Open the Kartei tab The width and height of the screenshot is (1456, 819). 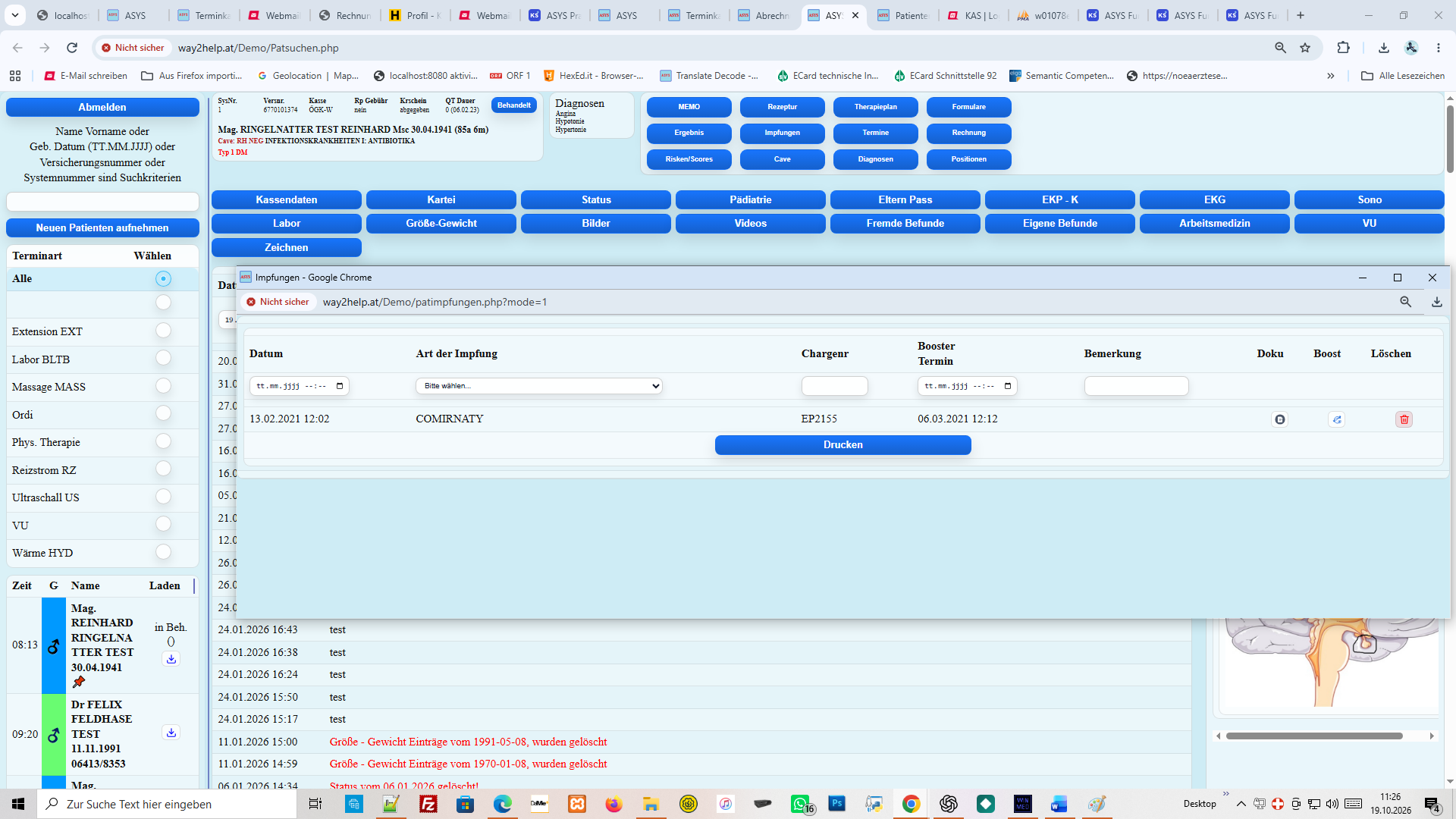[441, 199]
